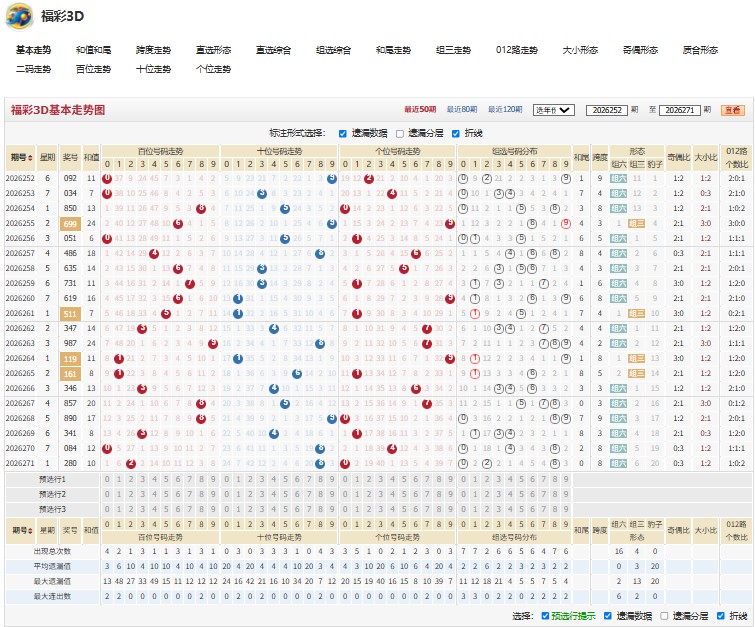Go to 012路走势 tab
This screenshot has width=755, height=627.
[x=517, y=50]
